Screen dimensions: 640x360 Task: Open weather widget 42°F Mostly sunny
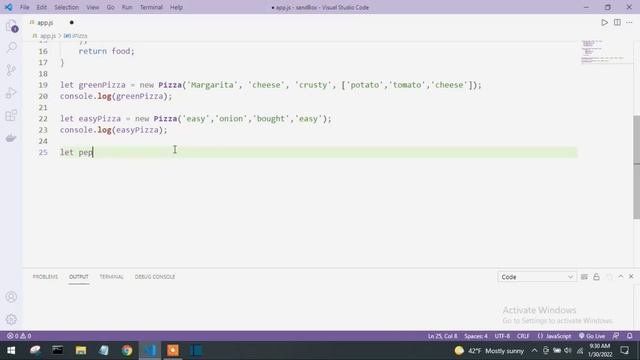pyautogui.click(x=489, y=351)
